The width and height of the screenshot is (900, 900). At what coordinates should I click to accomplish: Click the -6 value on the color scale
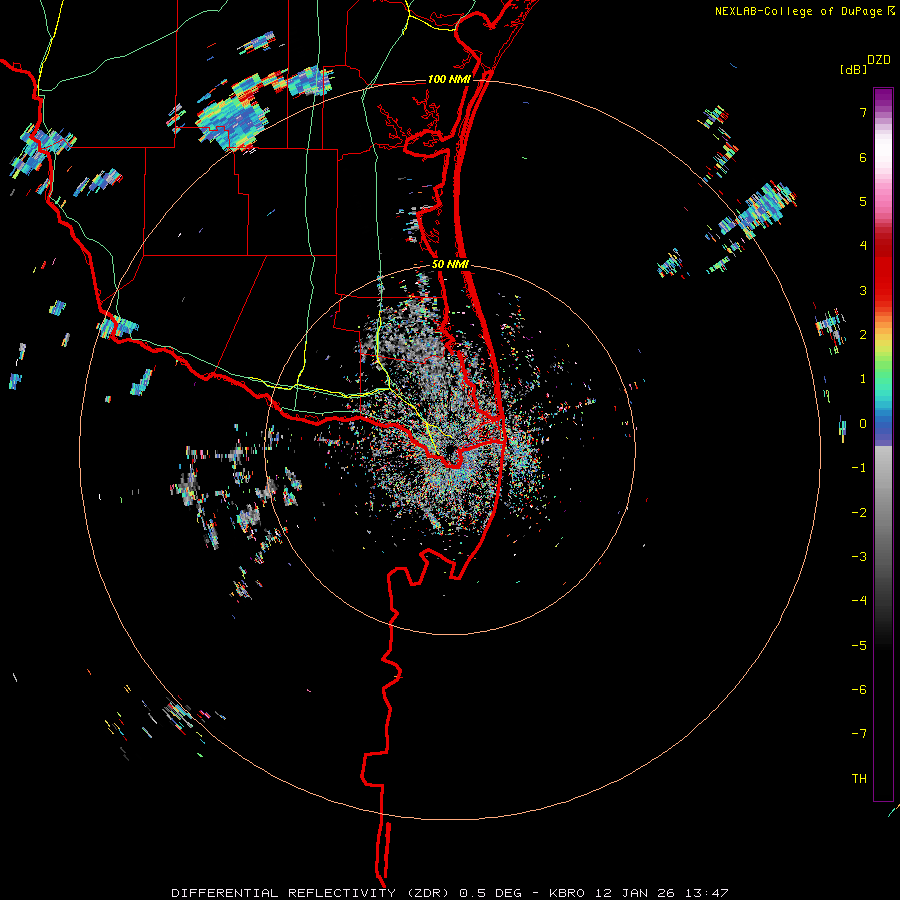point(859,689)
